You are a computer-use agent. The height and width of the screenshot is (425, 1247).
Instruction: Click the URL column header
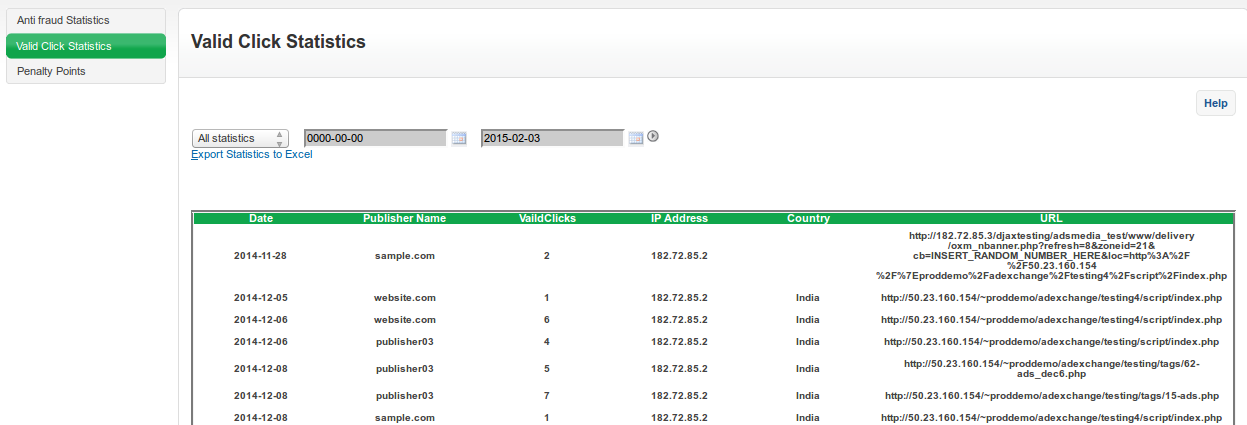pyautogui.click(x=1051, y=218)
